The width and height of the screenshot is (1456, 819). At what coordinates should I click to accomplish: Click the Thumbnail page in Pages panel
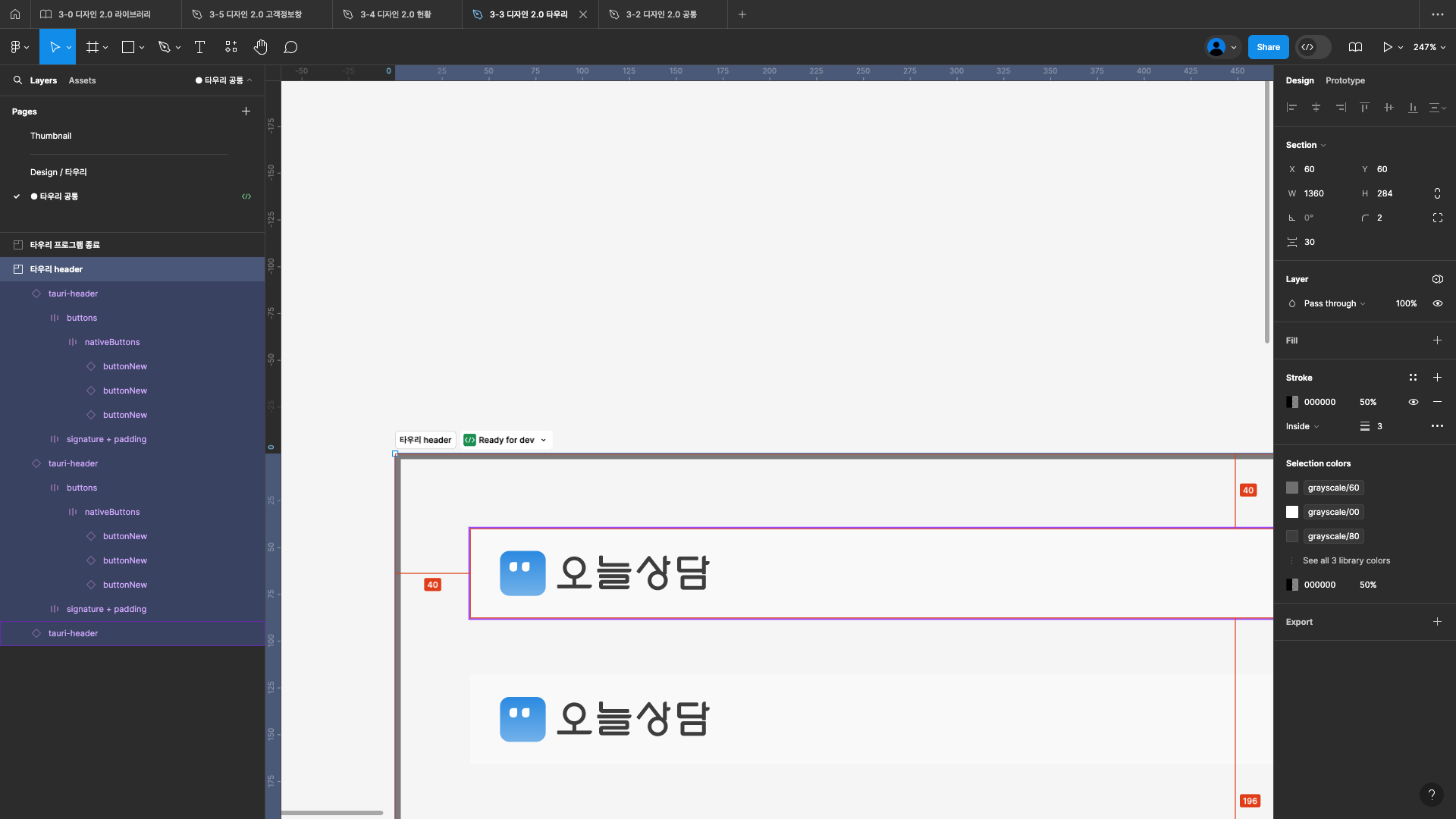click(x=50, y=135)
